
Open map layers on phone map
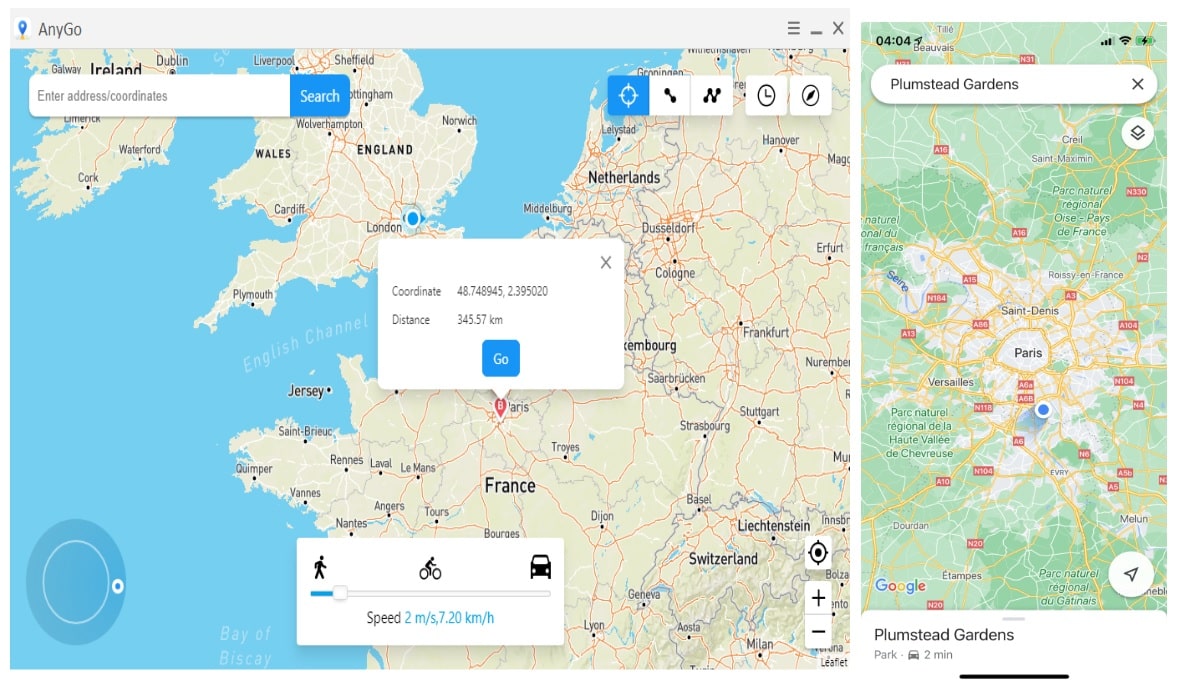pyautogui.click(x=1137, y=132)
